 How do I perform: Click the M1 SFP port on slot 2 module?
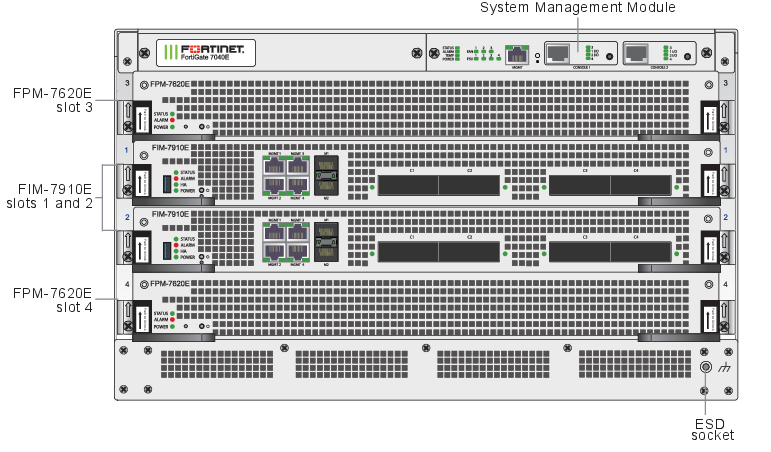click(x=326, y=231)
